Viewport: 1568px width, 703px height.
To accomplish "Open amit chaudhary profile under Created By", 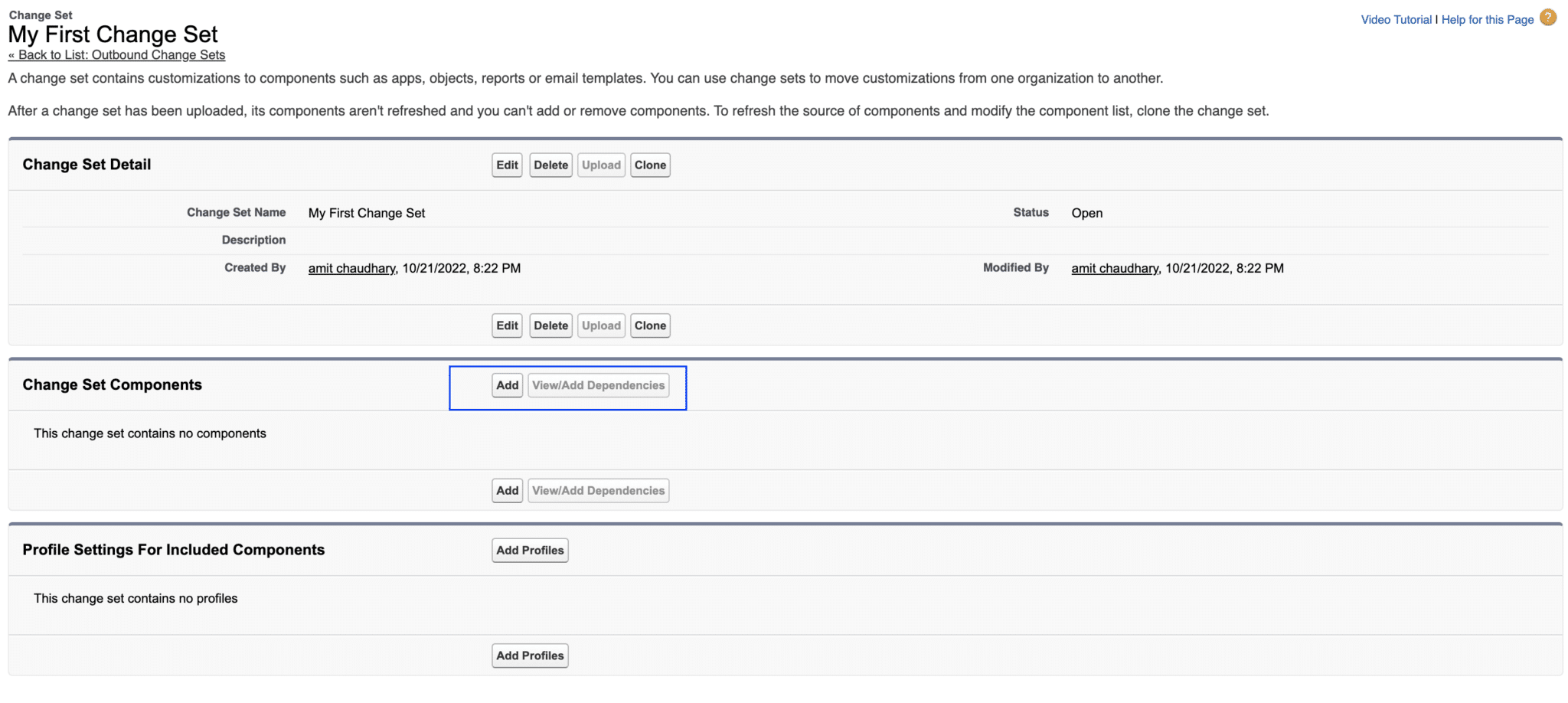I will coord(351,268).
